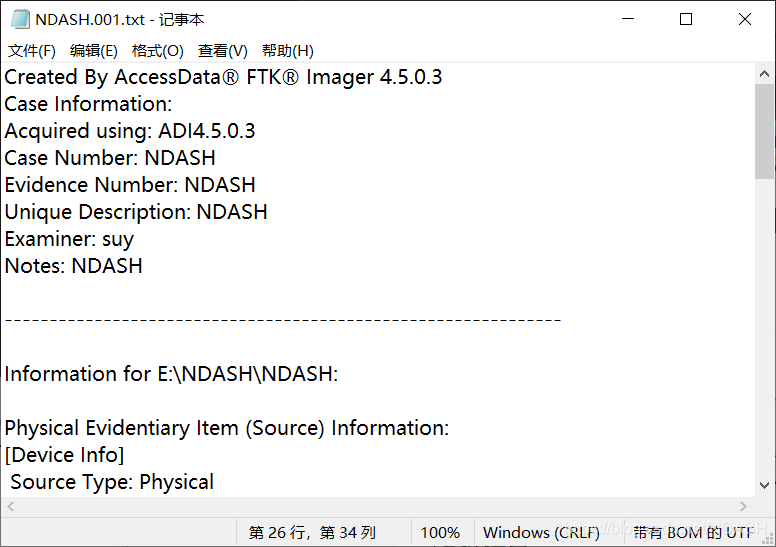Click the Notepad icon in title bar
Screen dimensions: 776x547
[20, 19]
